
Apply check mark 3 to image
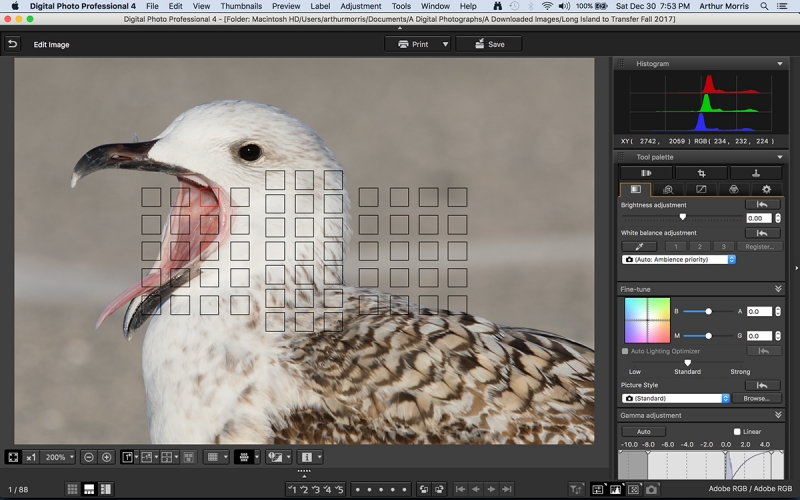(x=316, y=489)
